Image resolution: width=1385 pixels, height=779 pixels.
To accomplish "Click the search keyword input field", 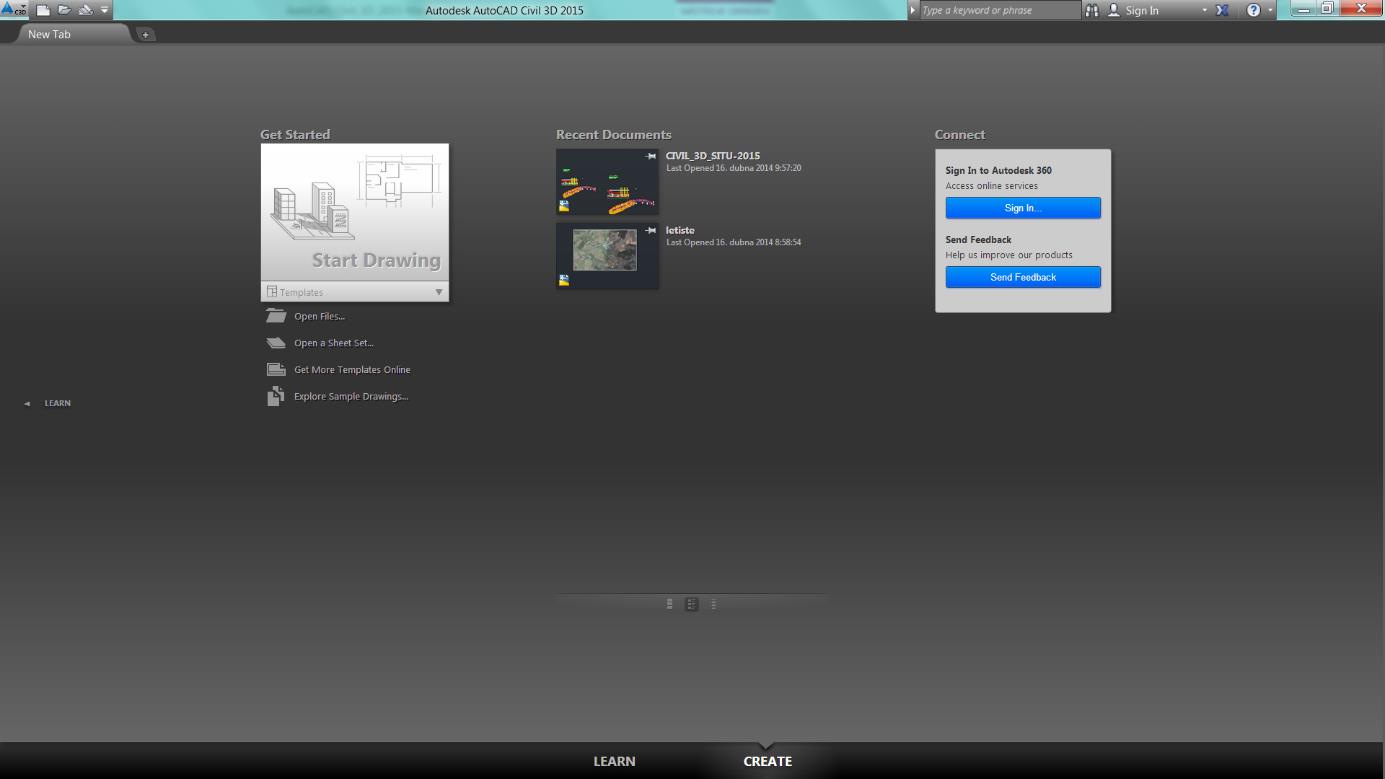I will pos(1000,10).
